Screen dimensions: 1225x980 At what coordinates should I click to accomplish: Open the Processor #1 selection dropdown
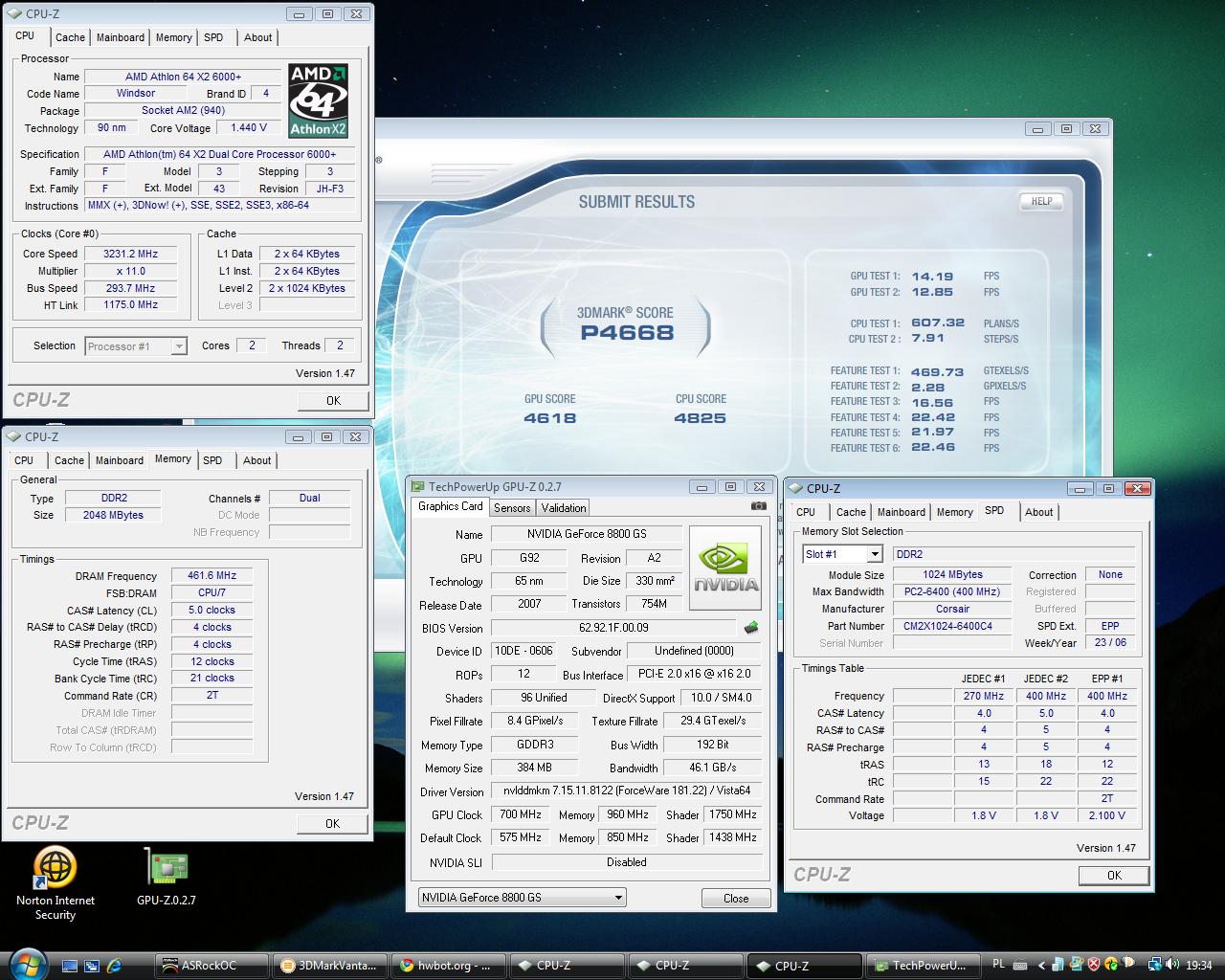tap(135, 346)
